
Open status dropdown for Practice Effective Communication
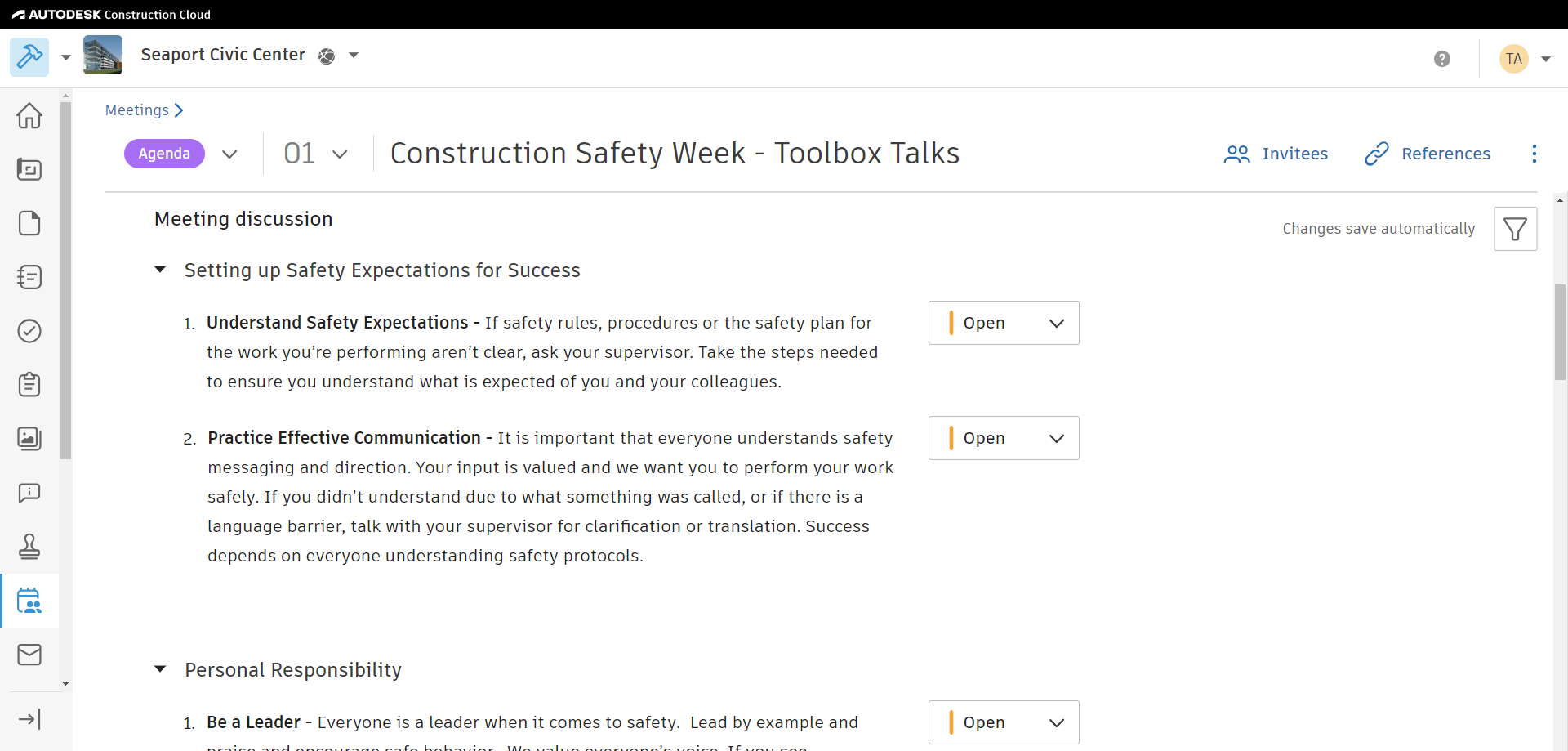click(x=1004, y=438)
